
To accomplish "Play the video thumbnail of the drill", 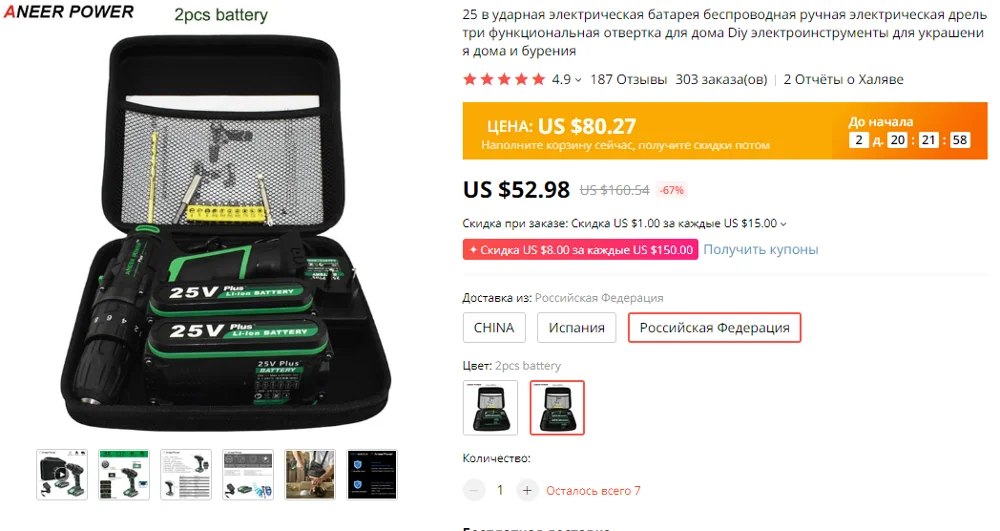I will click(62, 474).
